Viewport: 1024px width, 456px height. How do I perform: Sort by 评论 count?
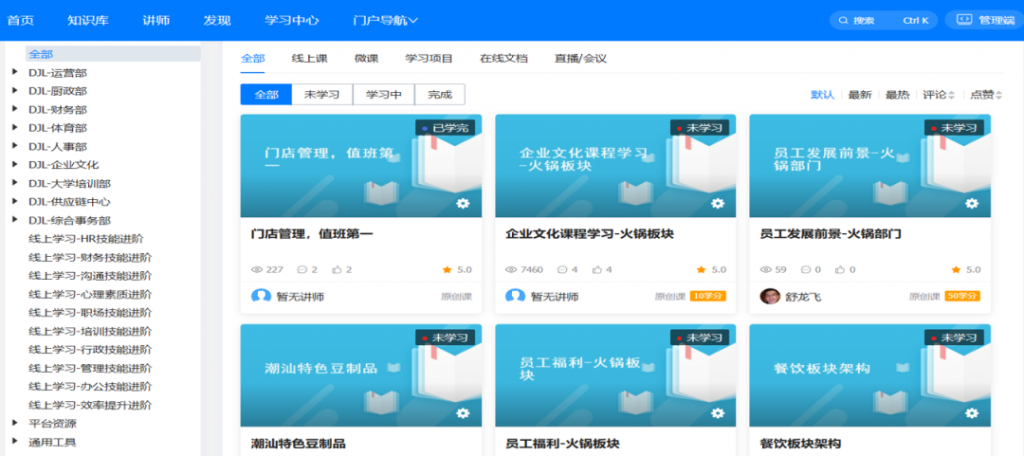pos(938,95)
